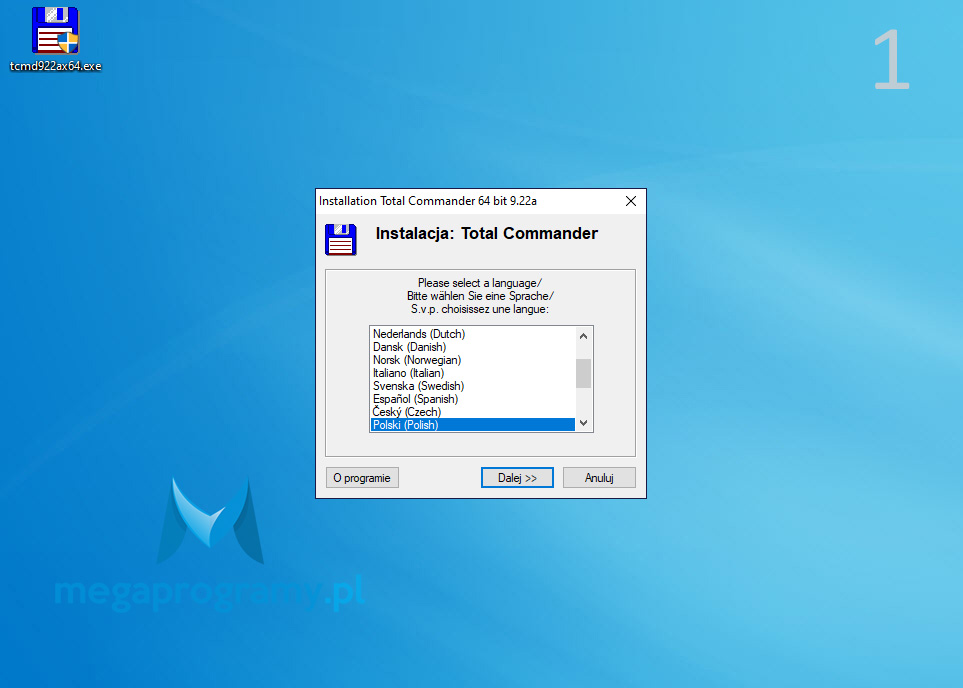The width and height of the screenshot is (963, 688).
Task: Open the O programie about button
Action: pos(362,478)
